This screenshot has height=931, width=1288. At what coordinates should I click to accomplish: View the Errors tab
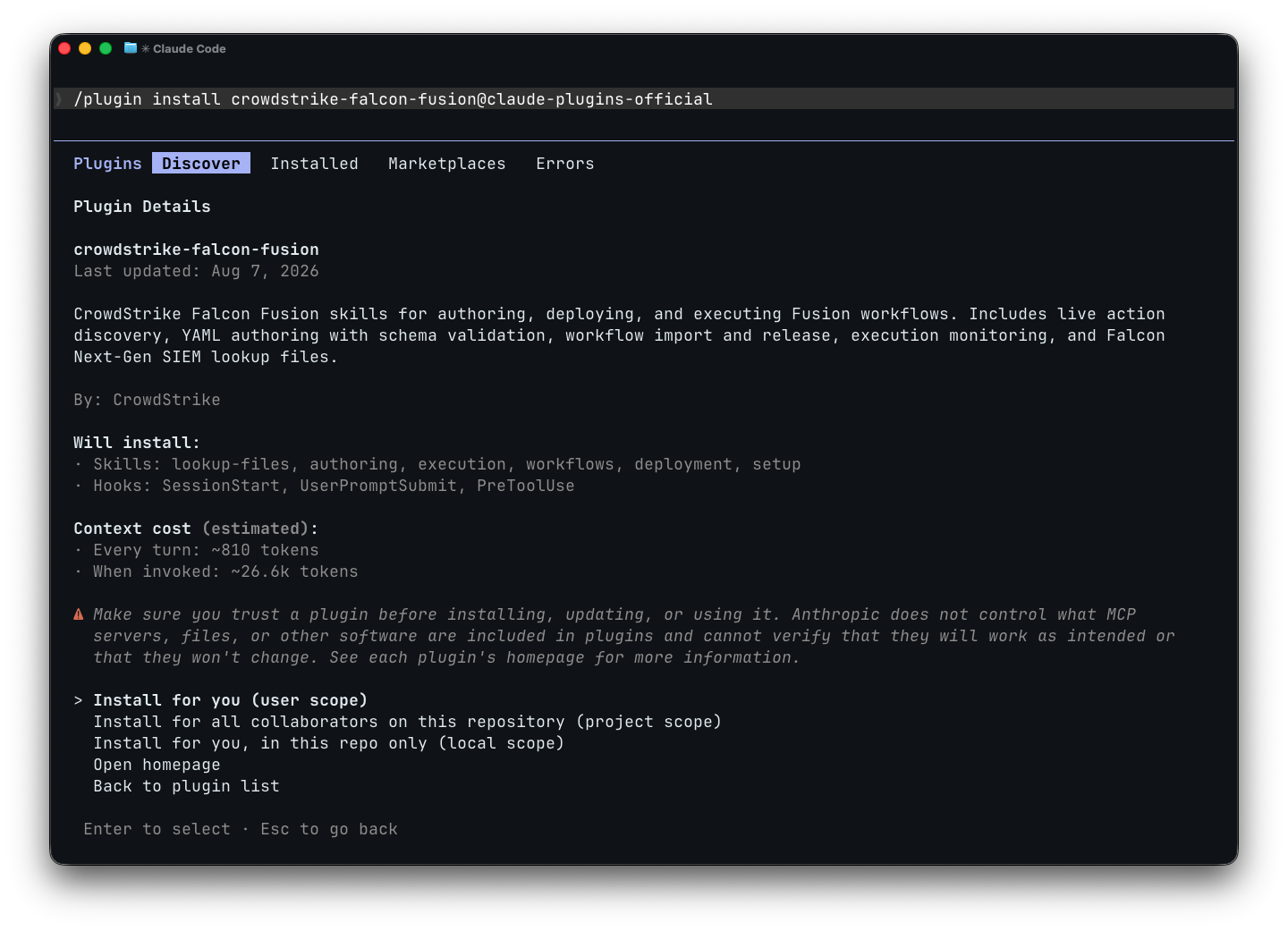click(x=565, y=164)
